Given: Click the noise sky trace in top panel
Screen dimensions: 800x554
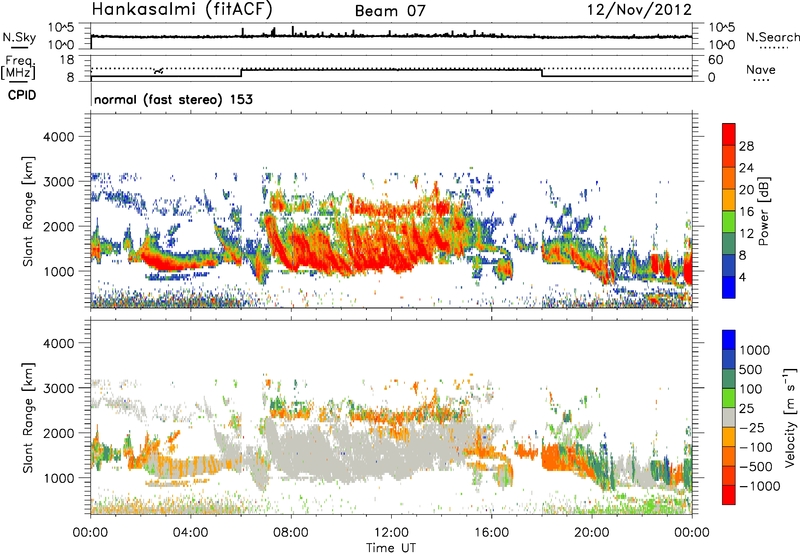Looking at the screenshot, I should point(391,36).
